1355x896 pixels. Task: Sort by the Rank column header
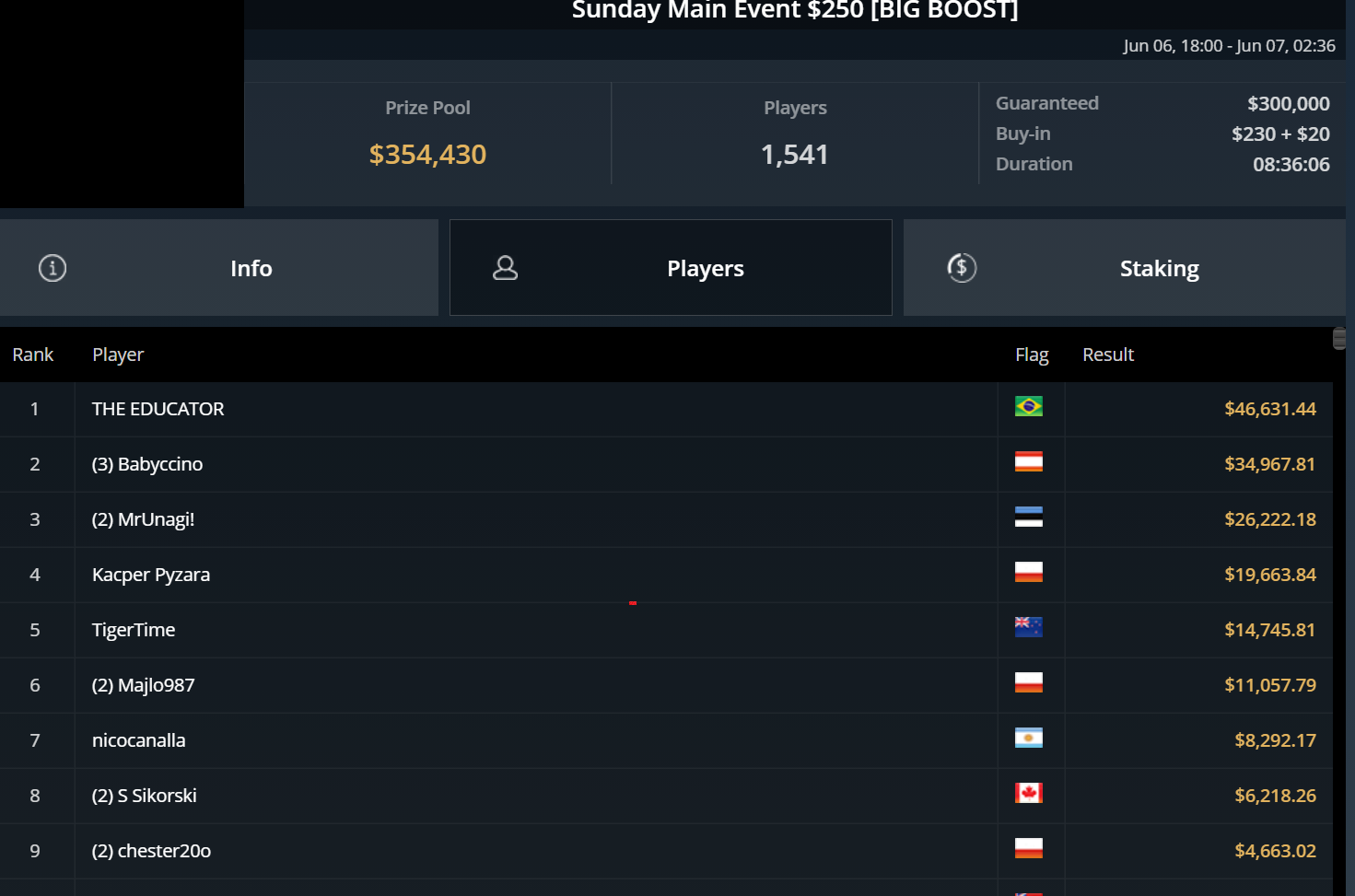click(33, 355)
